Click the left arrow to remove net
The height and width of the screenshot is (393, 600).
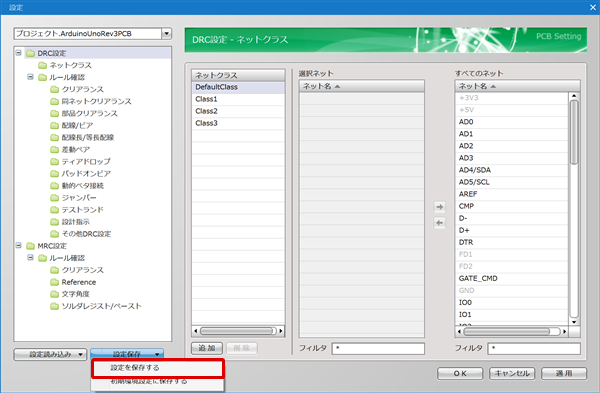(440, 222)
